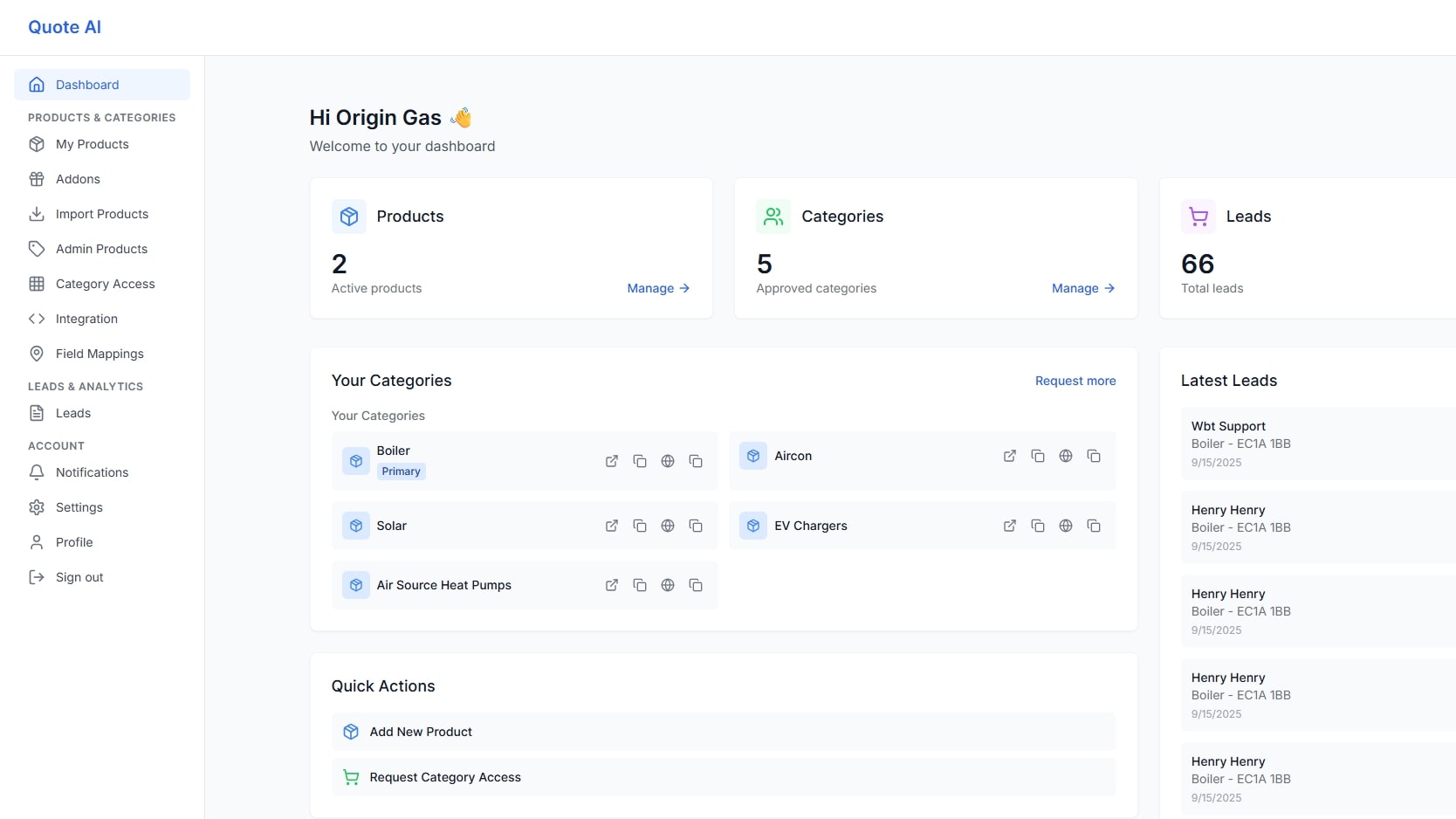This screenshot has width=1456, height=819.
Task: Go to Addons in the sidebar
Action: [x=78, y=179]
